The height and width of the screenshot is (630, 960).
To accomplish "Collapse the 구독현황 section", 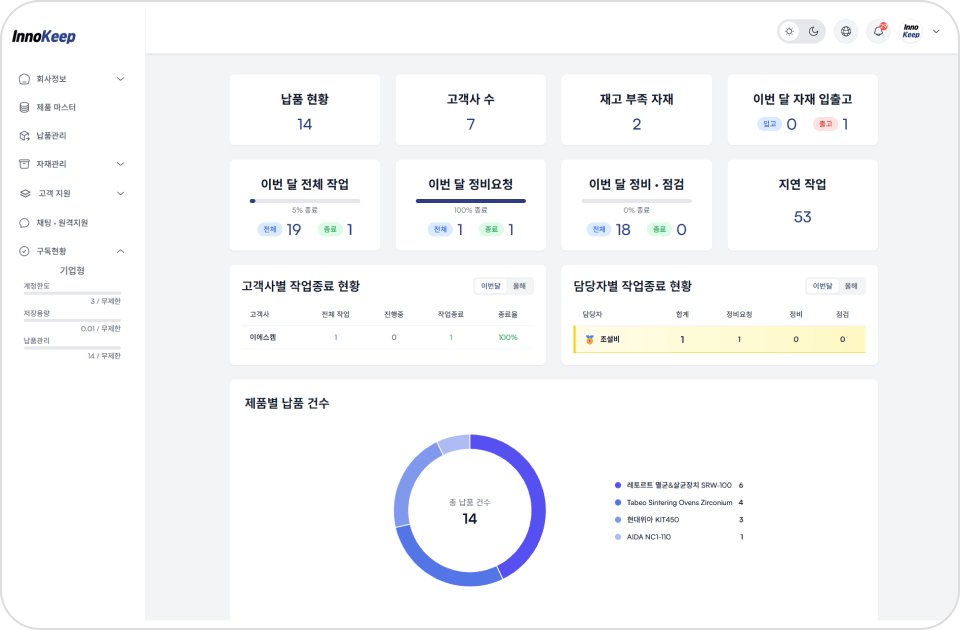I will pyautogui.click(x=120, y=250).
